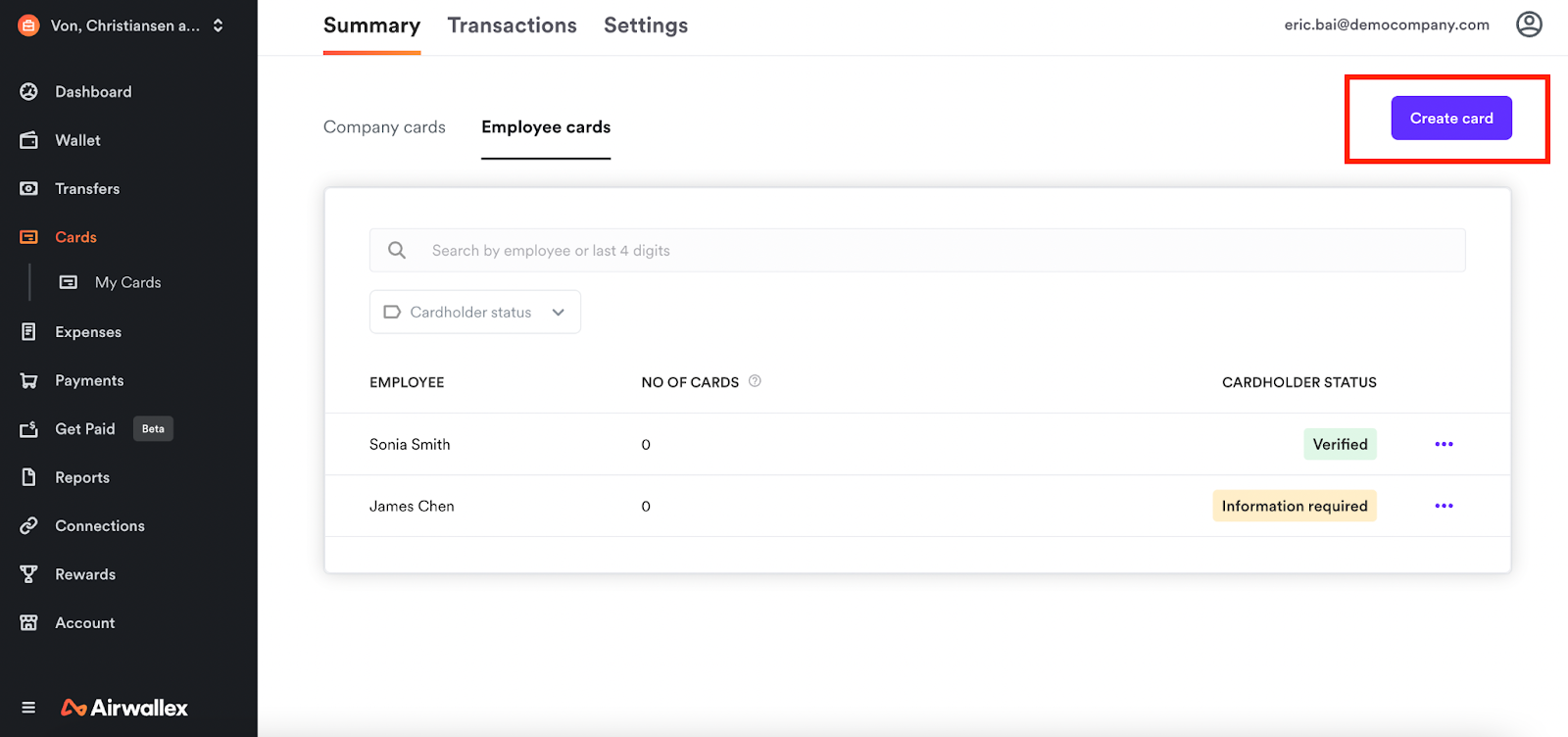Select the Company cards tab
The image size is (1568, 737).
pos(384,127)
